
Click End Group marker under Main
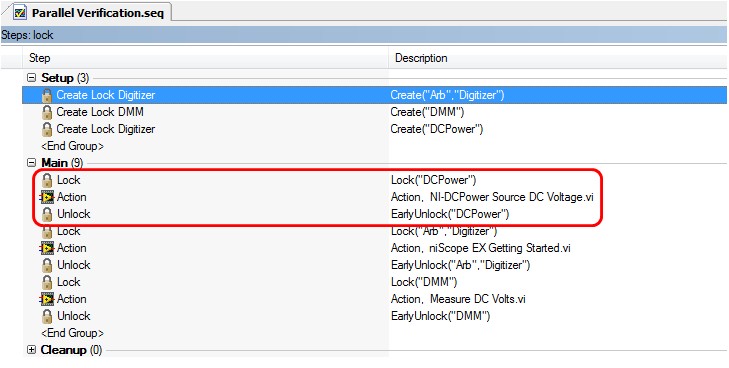click(x=72, y=334)
